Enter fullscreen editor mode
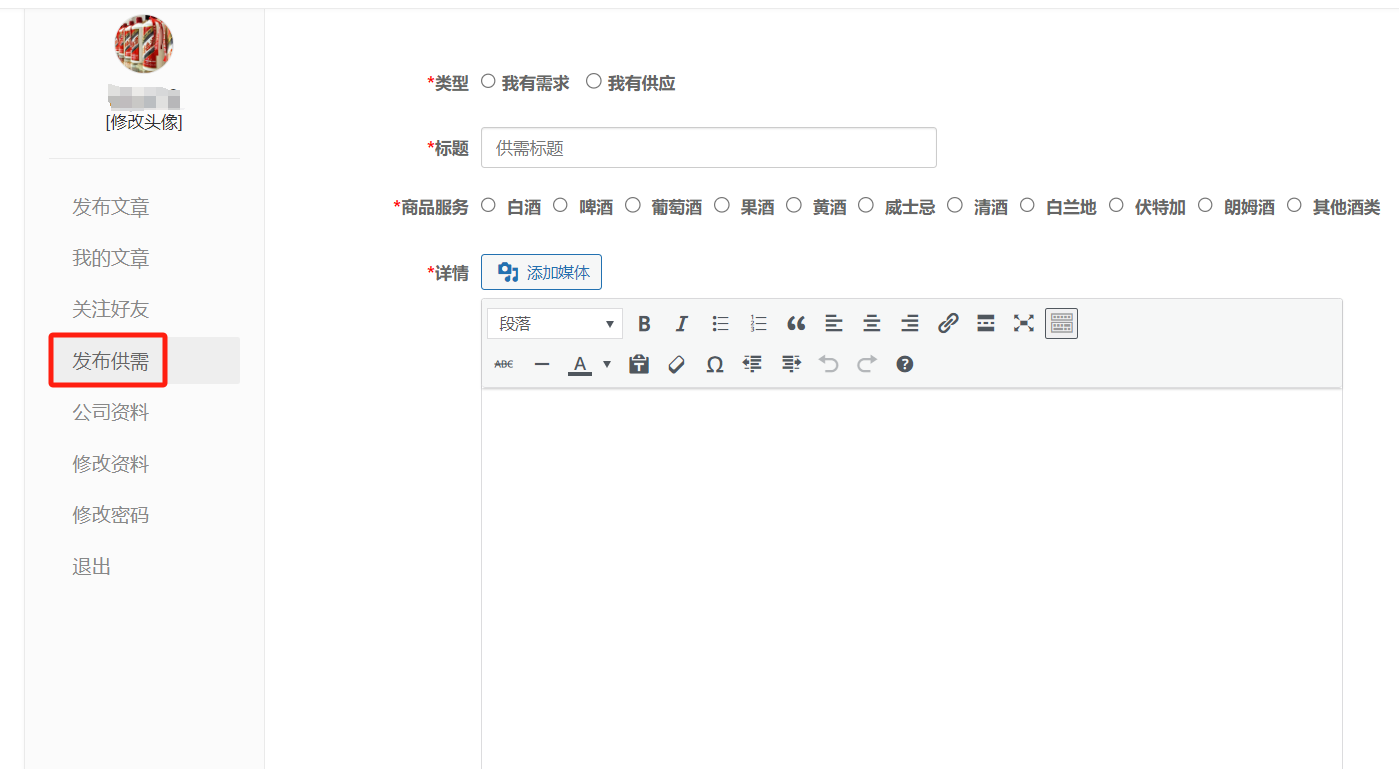Viewport: 1399px width, 769px height. [1023, 324]
